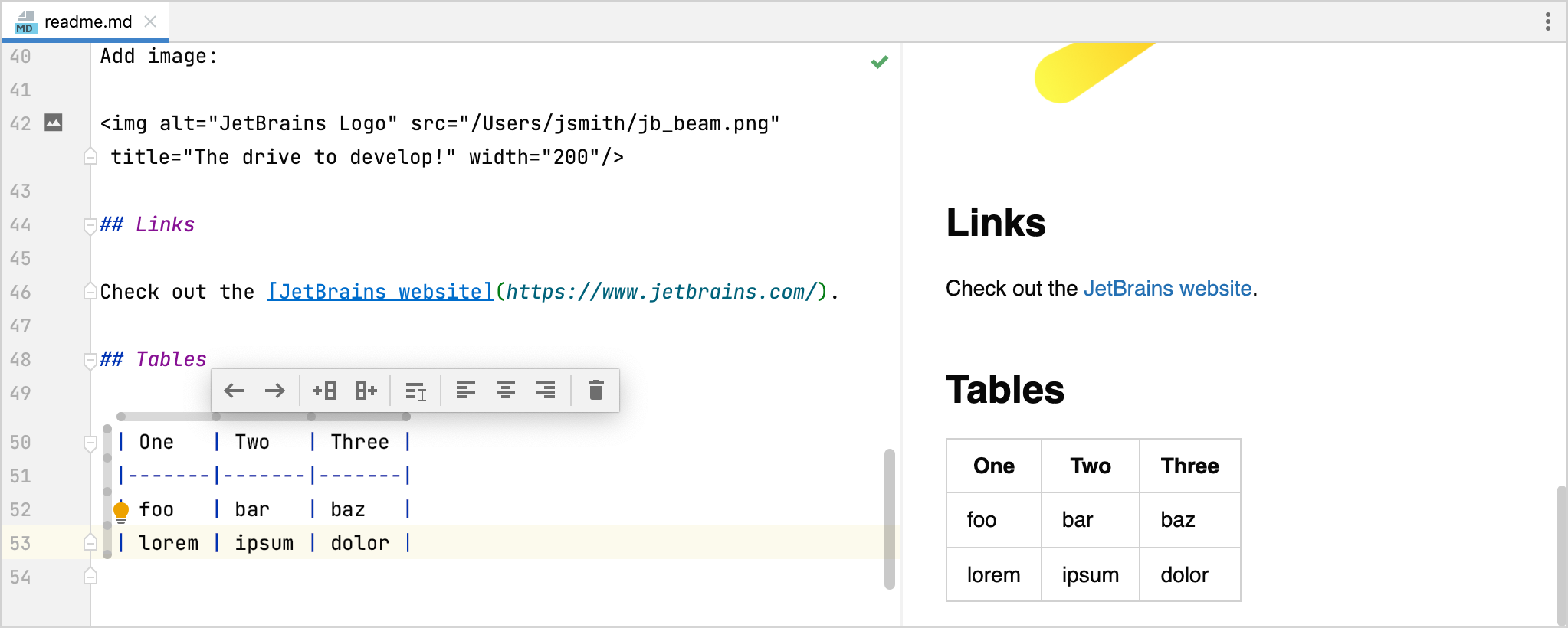Open the JetBrains website link in preview
The width and height of the screenshot is (1568, 628).
(x=1168, y=289)
